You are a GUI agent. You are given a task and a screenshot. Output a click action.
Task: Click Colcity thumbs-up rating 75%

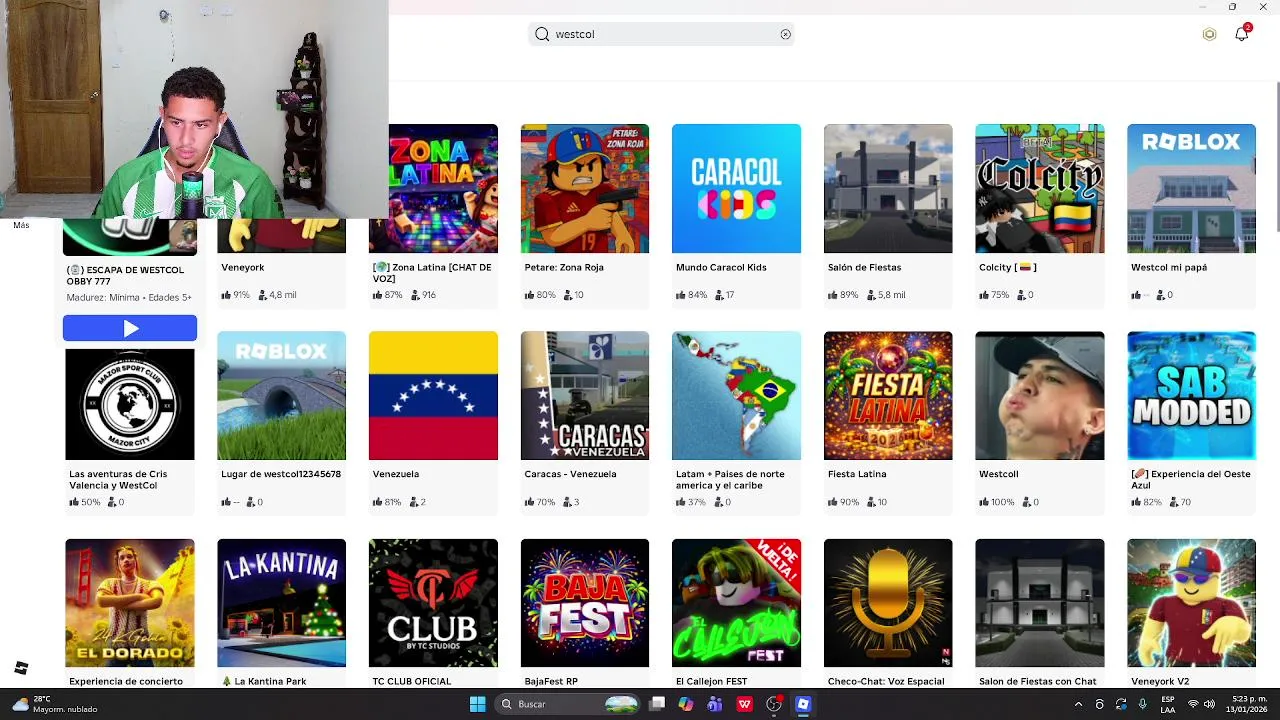(995, 295)
